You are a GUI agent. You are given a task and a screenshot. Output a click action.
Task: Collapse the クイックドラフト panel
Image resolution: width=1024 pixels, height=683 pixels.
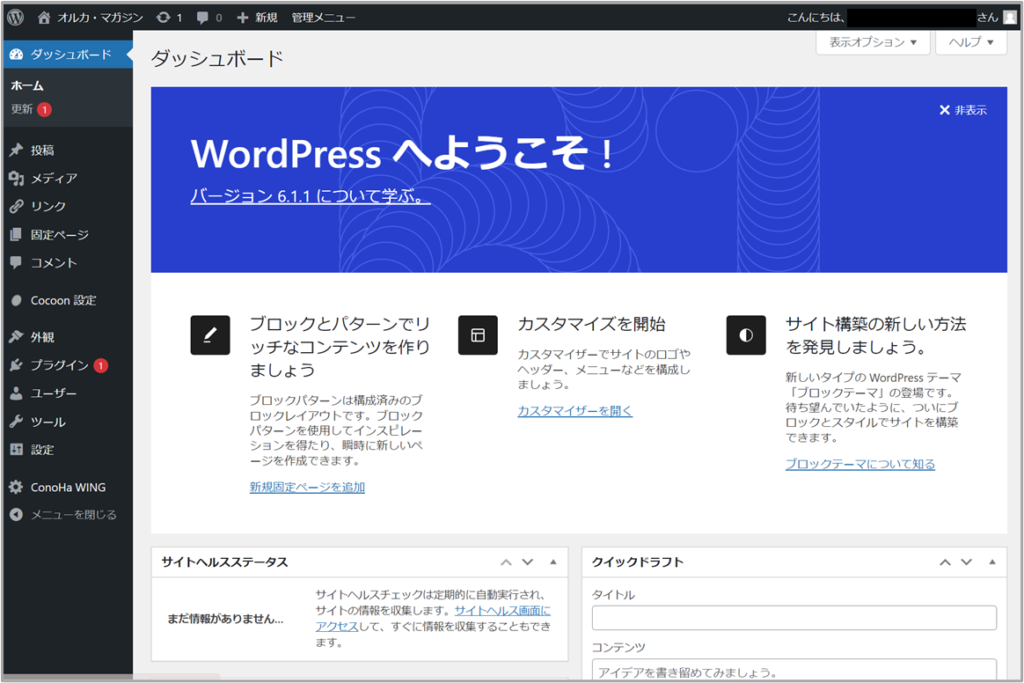pos(992,562)
